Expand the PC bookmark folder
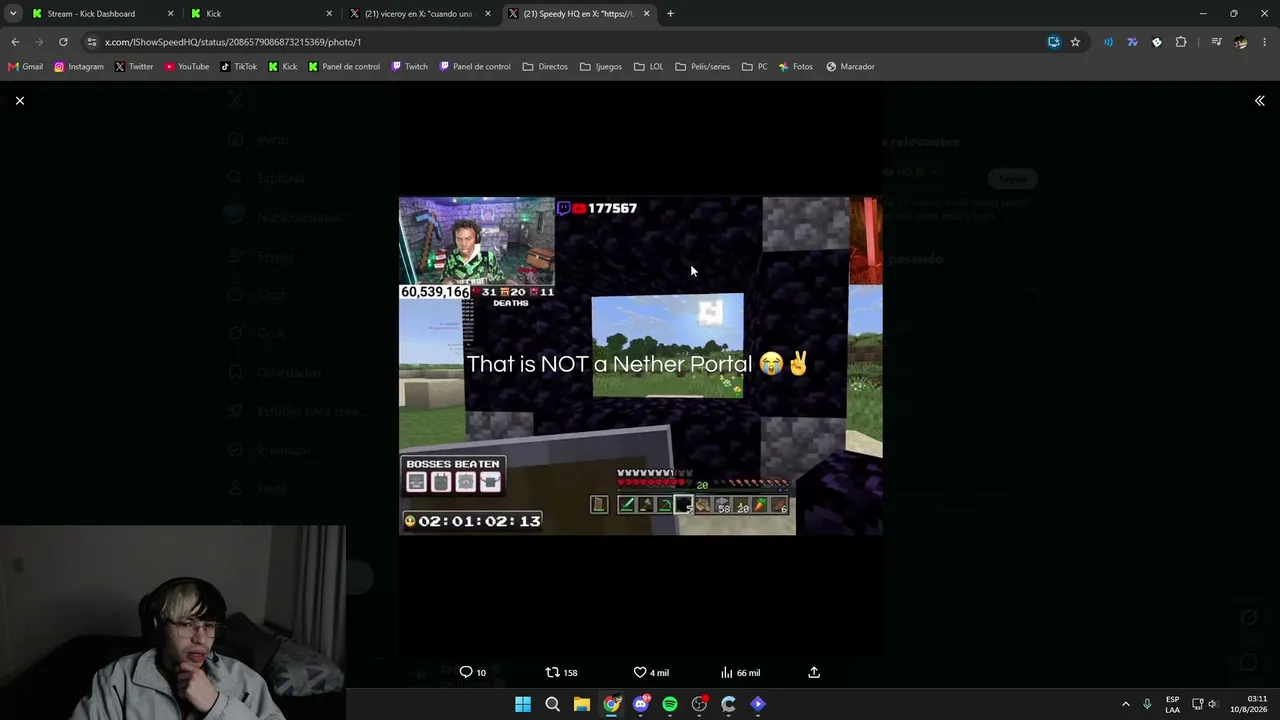 (x=755, y=67)
